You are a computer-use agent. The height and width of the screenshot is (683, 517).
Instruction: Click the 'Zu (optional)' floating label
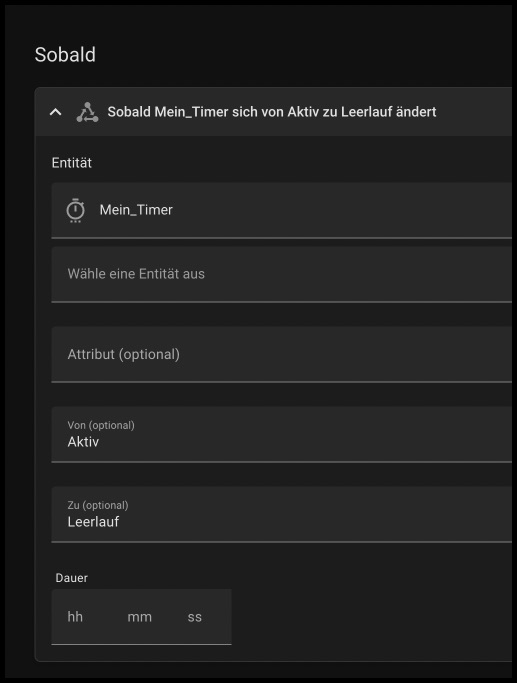click(98, 505)
